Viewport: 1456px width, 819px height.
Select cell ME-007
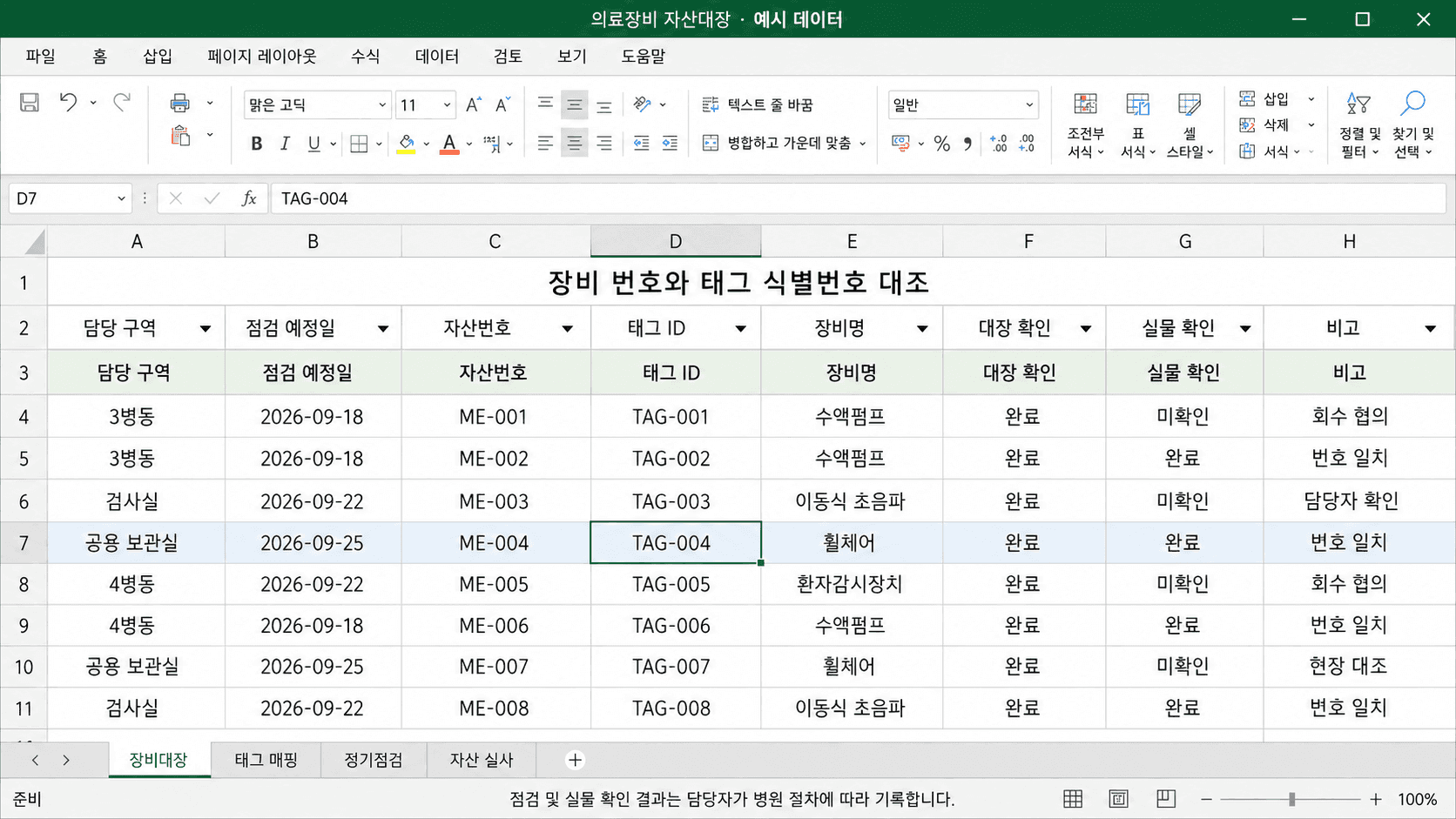pos(495,667)
